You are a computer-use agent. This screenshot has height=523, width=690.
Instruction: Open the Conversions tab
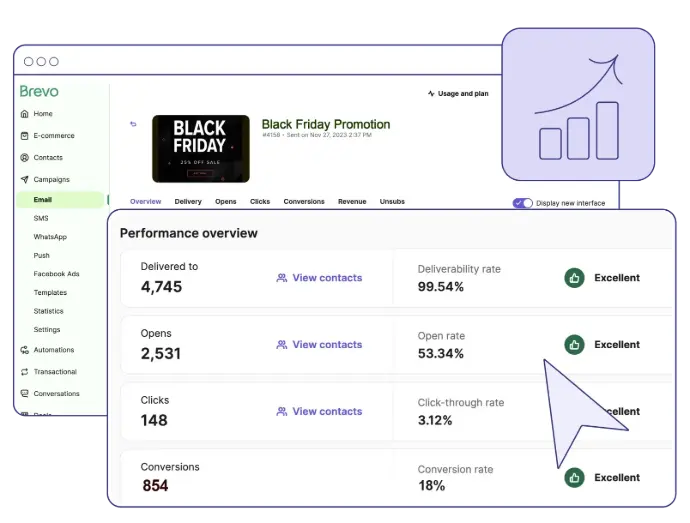(304, 202)
